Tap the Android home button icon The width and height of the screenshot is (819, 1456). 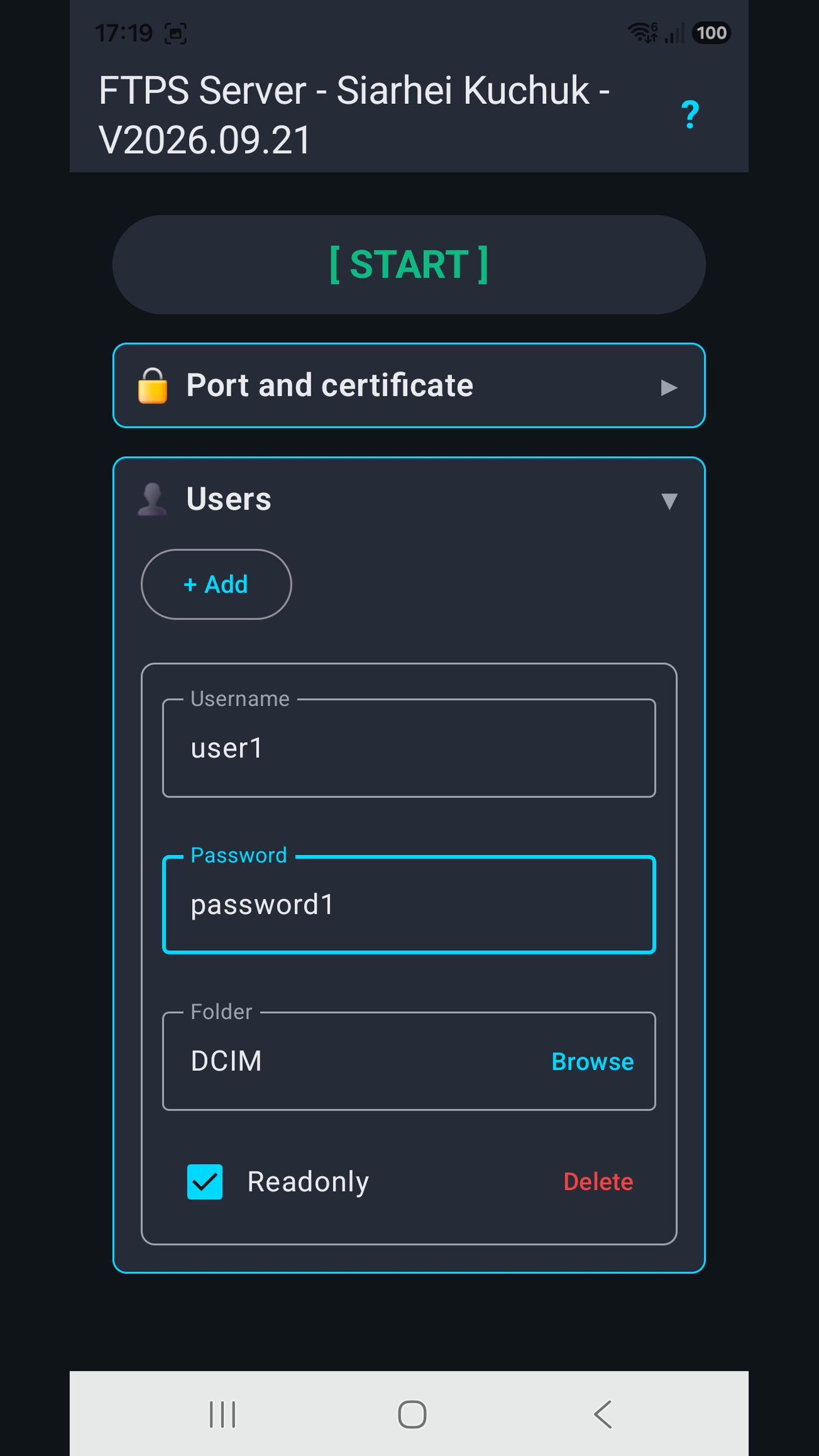click(412, 1415)
